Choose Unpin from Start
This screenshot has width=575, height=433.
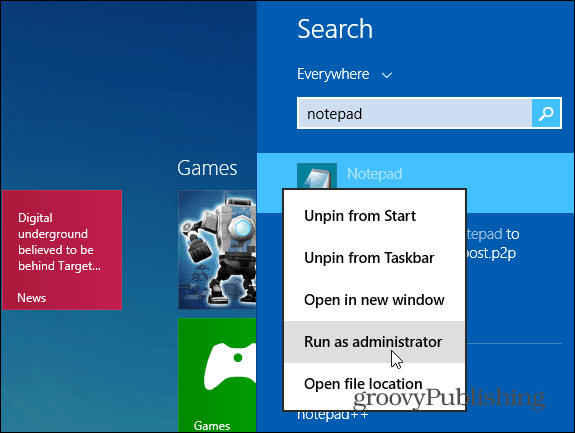[x=374, y=216]
